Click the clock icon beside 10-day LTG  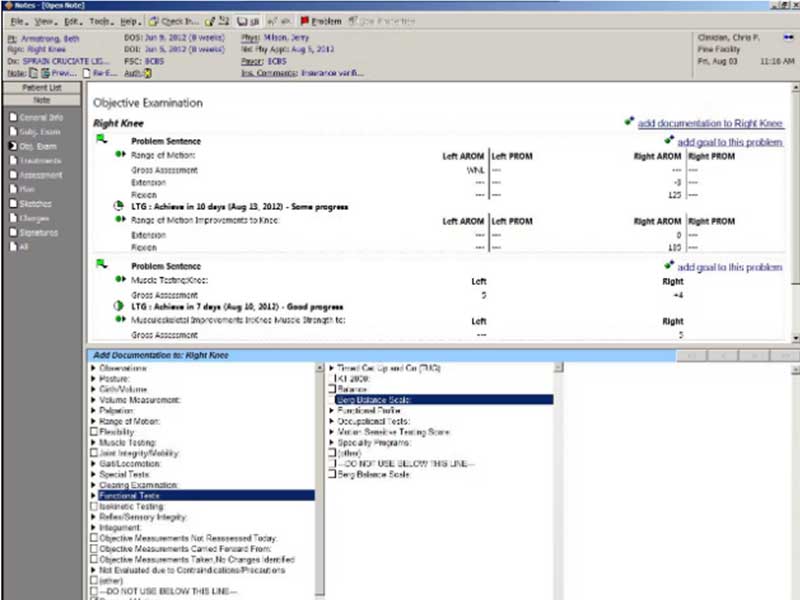[118, 206]
